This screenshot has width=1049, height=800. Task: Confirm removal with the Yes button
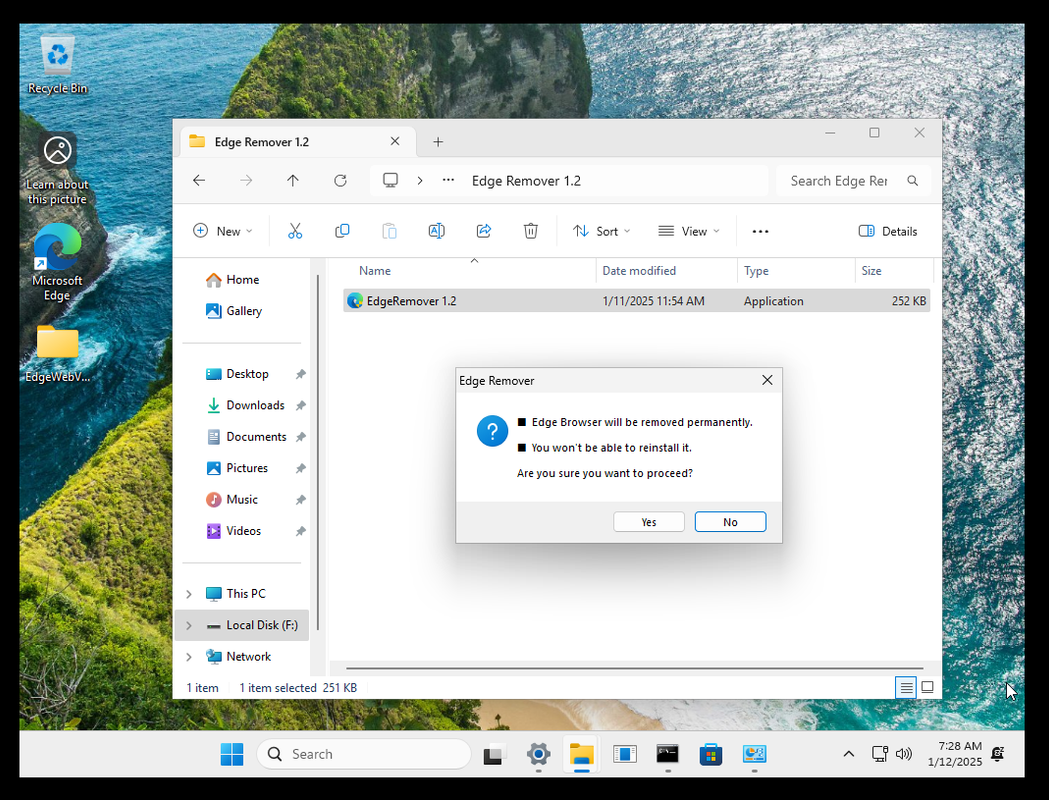[x=648, y=522]
